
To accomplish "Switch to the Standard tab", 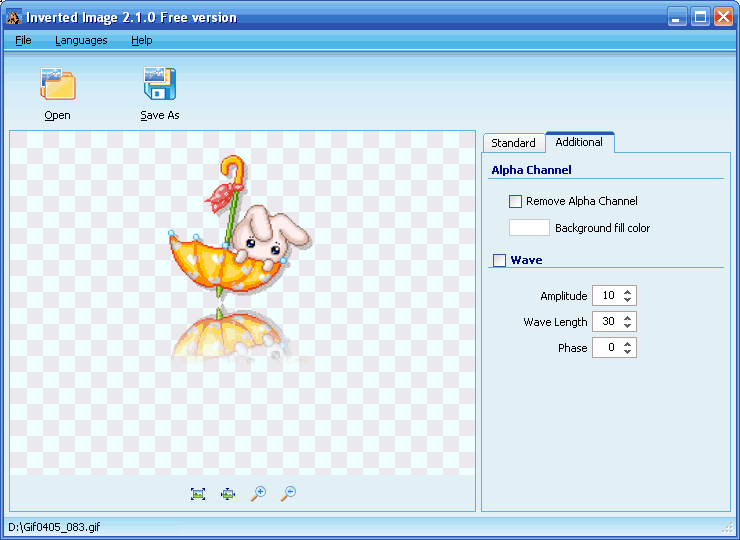I will pos(513,143).
